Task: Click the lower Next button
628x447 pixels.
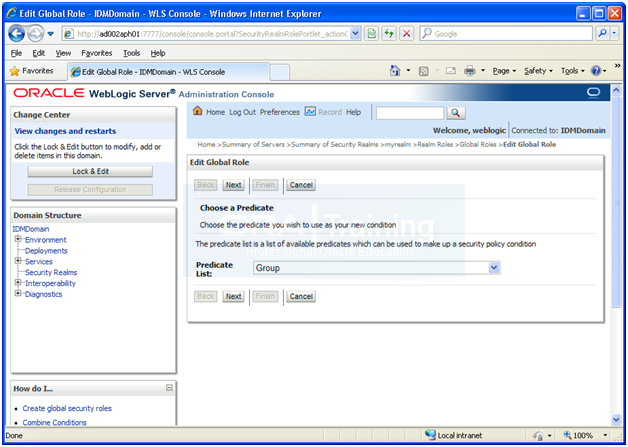Action: click(233, 296)
